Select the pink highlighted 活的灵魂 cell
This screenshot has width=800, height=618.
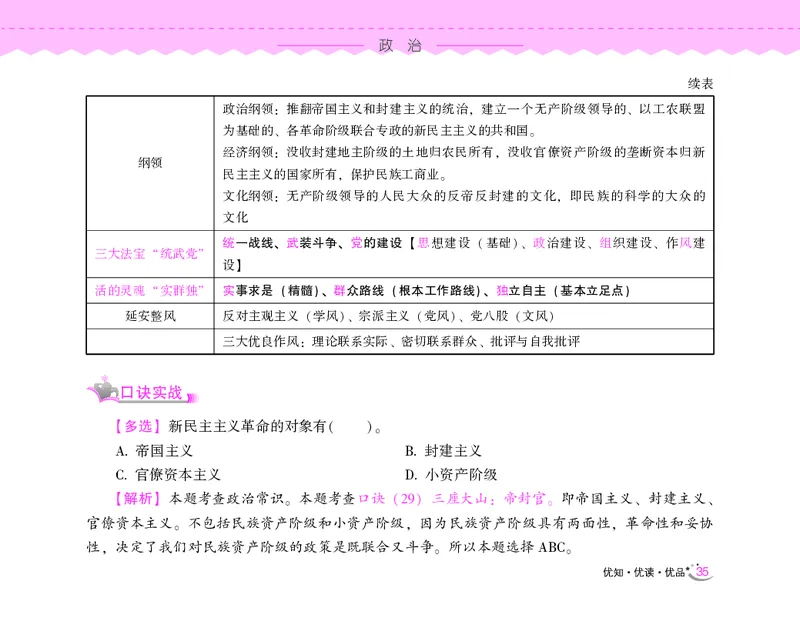pos(151,290)
